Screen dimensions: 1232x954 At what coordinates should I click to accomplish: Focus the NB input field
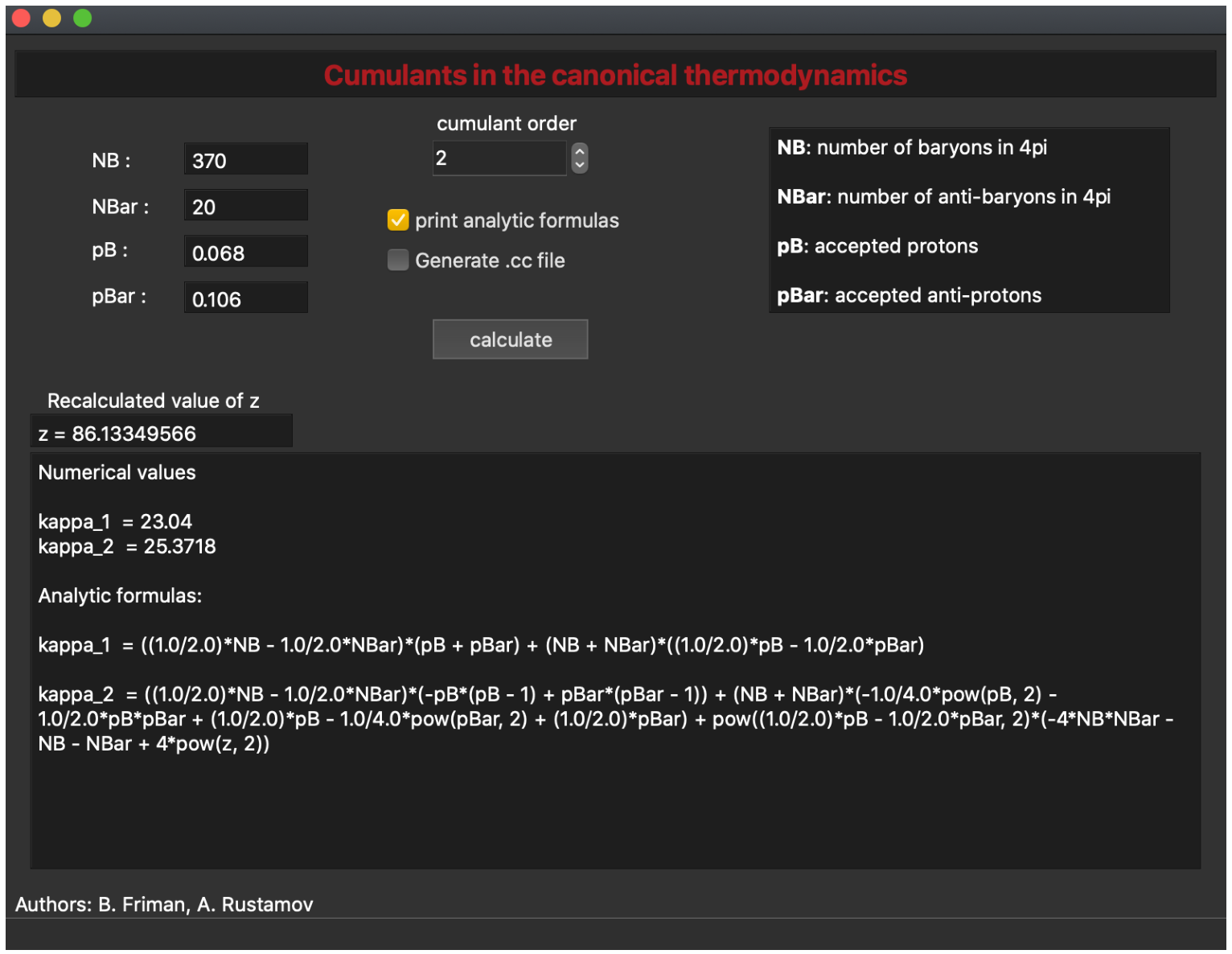[x=245, y=159]
